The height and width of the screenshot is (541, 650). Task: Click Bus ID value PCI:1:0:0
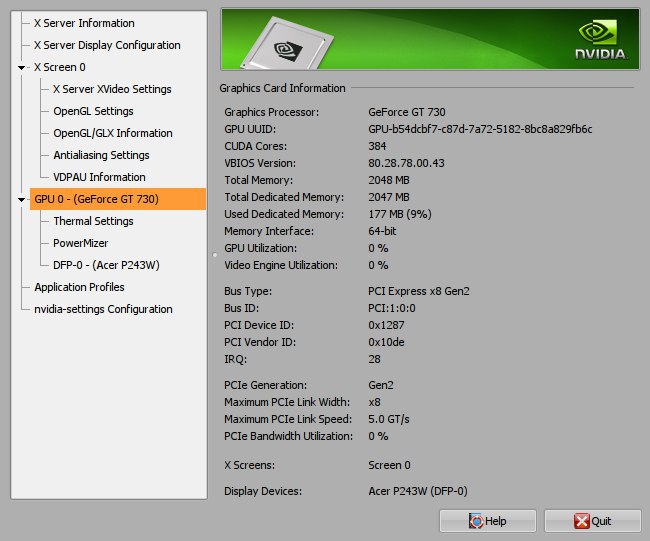392,308
